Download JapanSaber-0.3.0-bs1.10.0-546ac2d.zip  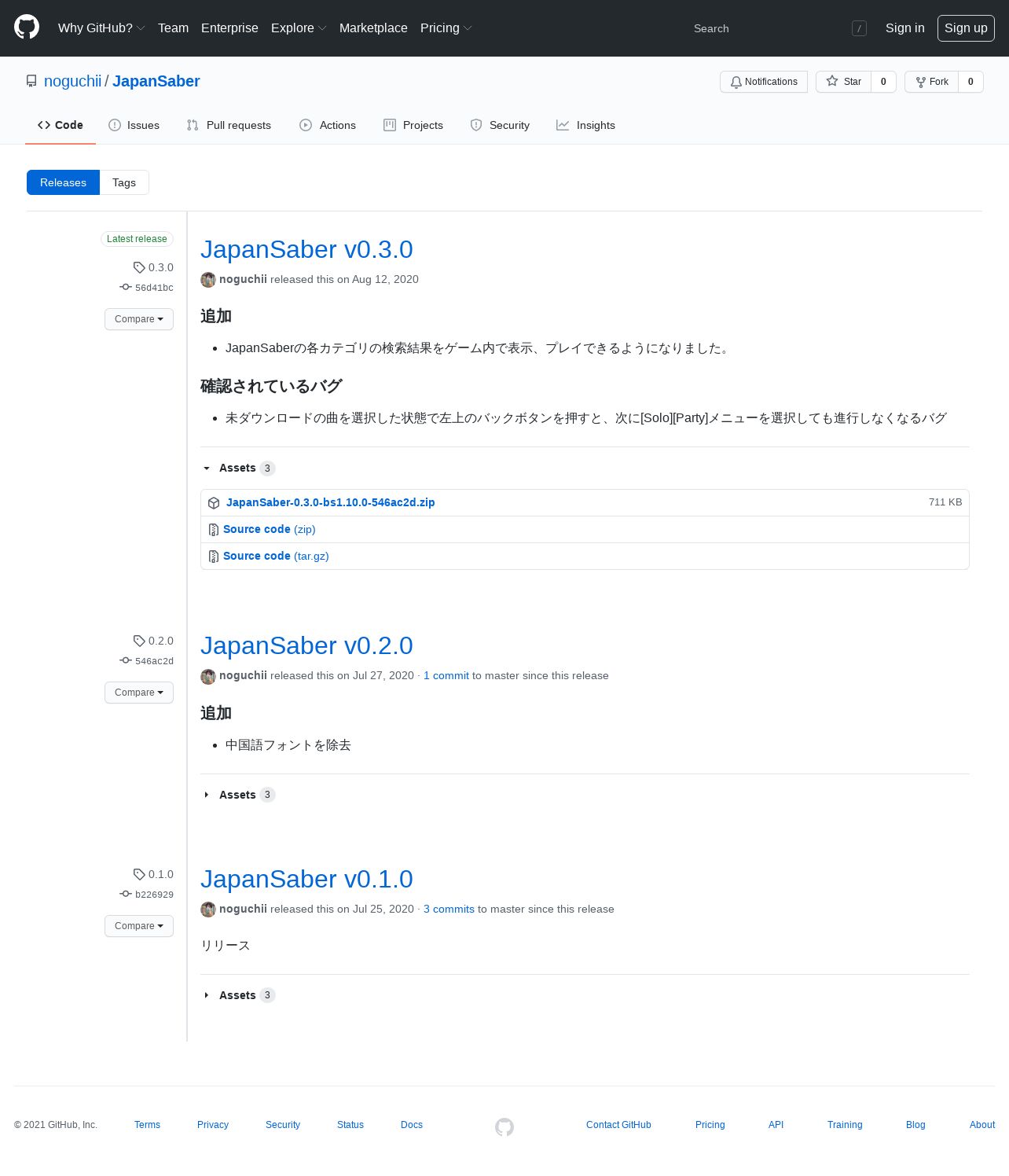tap(330, 502)
